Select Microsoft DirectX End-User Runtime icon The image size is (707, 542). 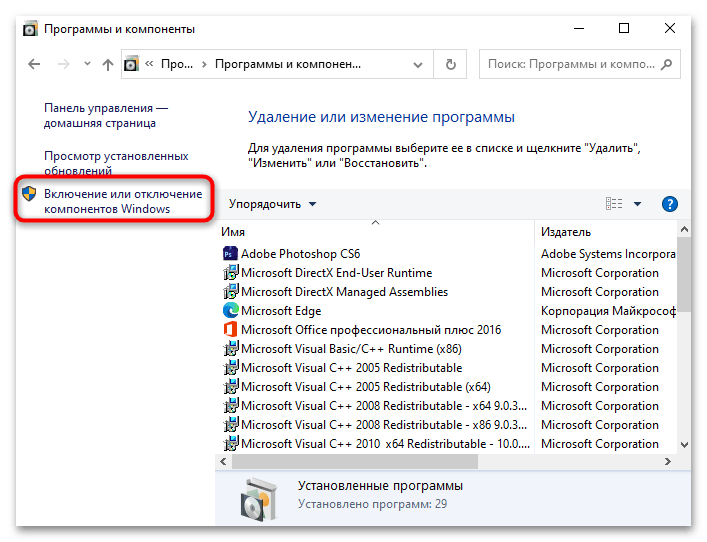tap(230, 272)
